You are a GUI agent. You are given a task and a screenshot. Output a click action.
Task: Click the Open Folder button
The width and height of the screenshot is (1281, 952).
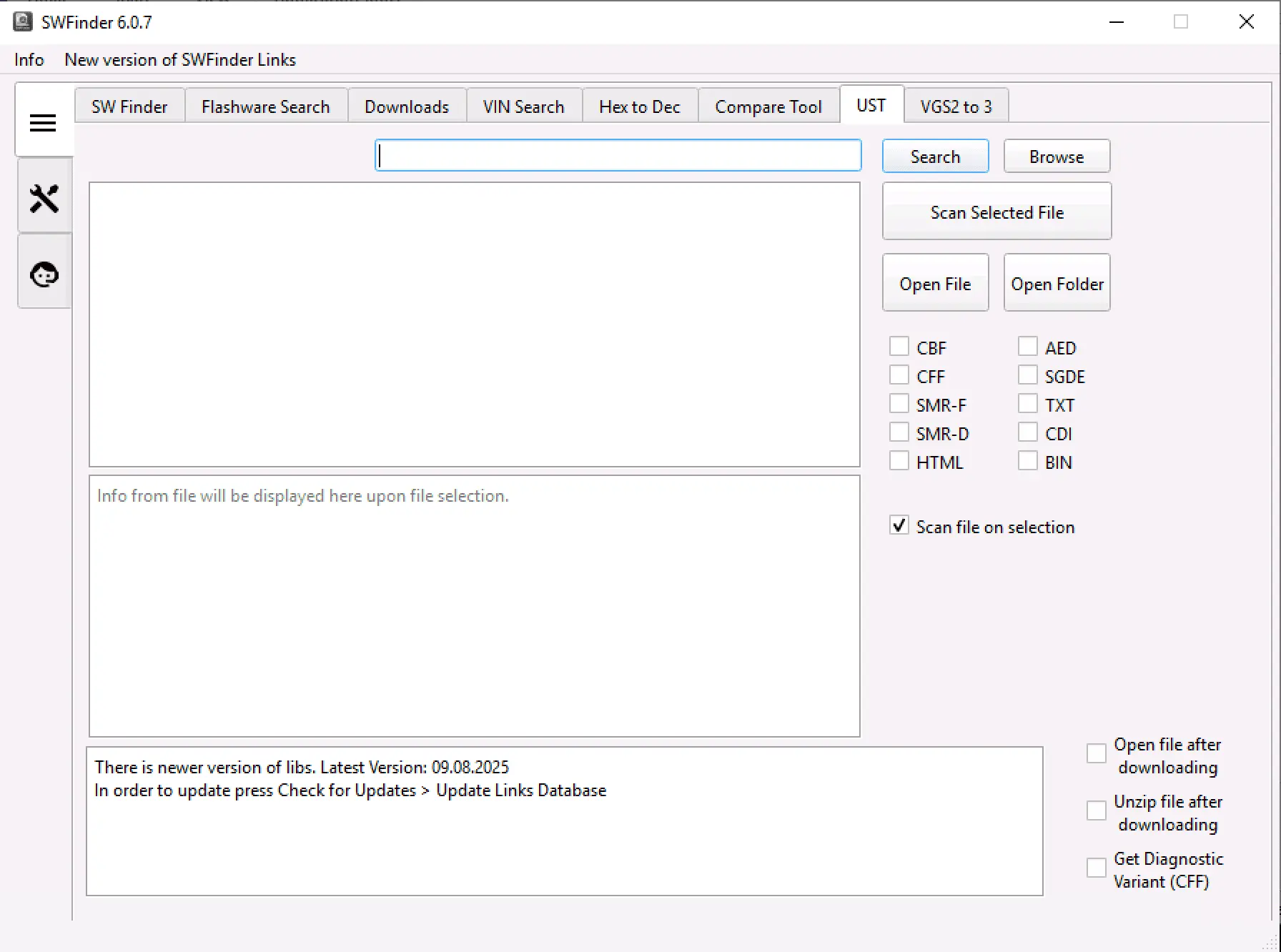tap(1057, 283)
